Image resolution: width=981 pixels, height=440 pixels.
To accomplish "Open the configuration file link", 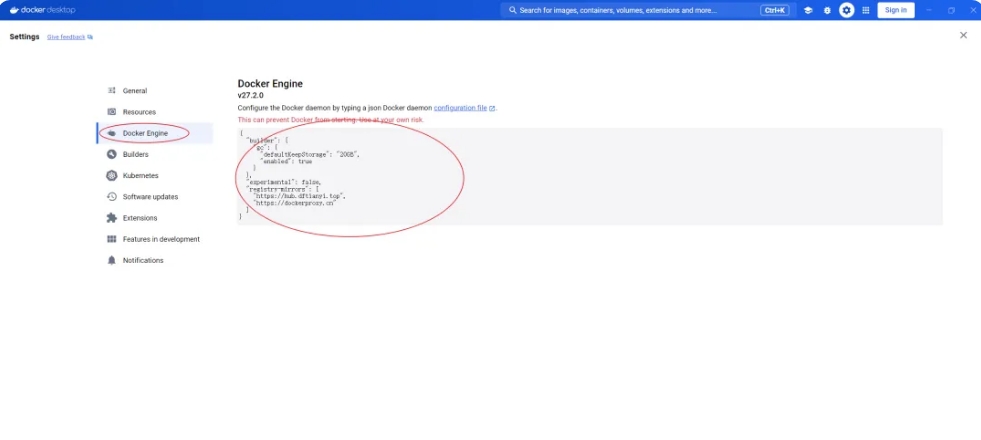I will (460, 108).
